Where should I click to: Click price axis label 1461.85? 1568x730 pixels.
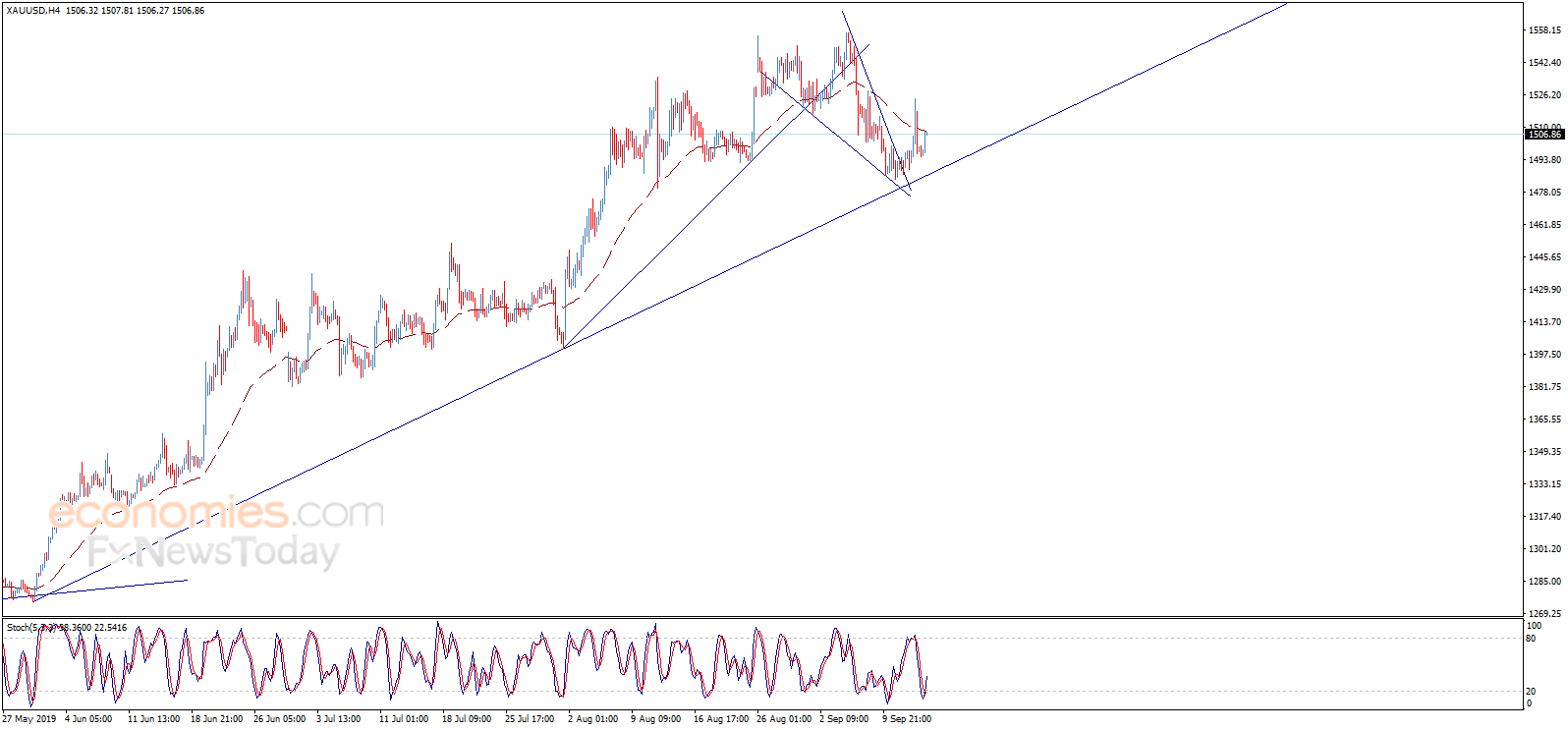coord(1544,225)
